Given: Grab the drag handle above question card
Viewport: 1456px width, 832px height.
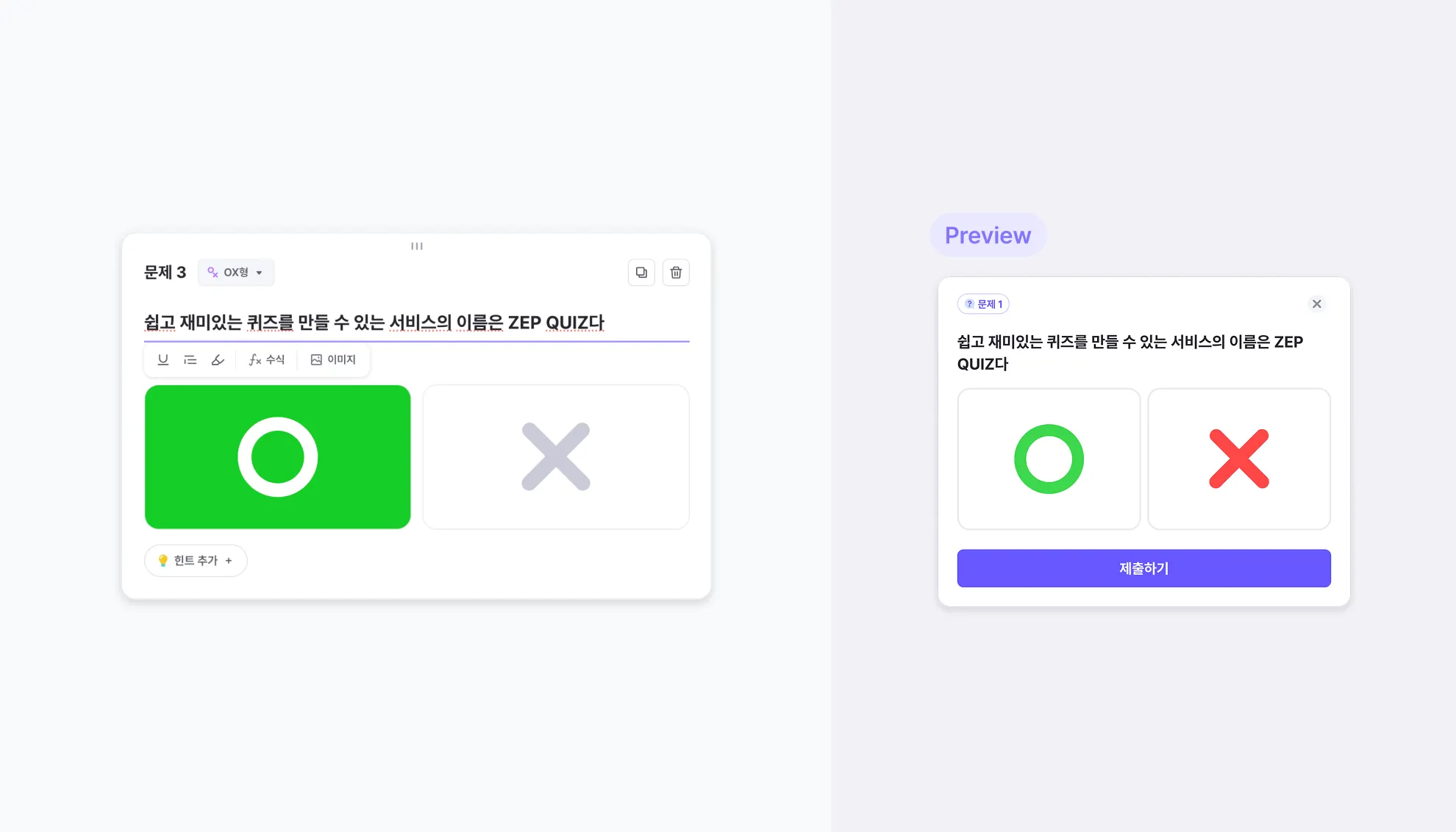Looking at the screenshot, I should (417, 246).
